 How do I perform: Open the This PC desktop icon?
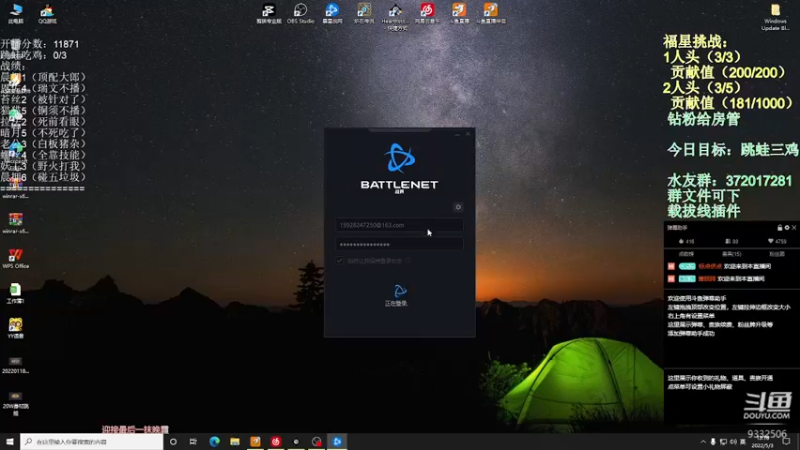(16, 13)
